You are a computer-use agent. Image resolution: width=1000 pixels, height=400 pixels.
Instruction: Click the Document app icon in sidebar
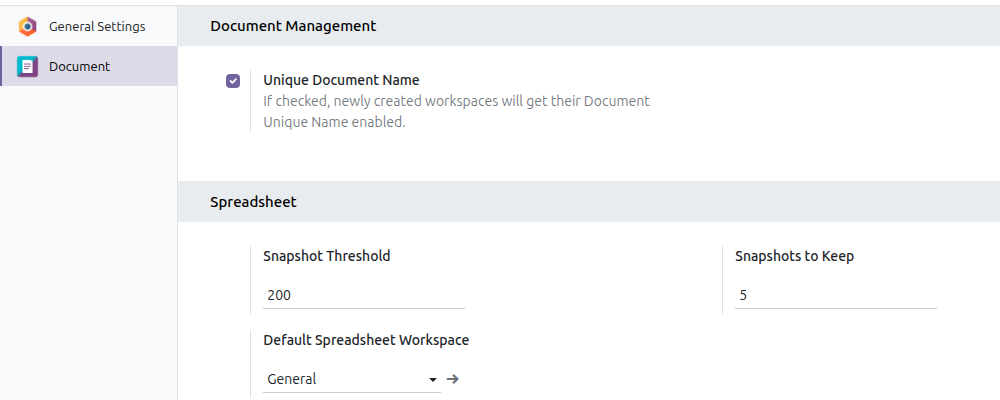click(27, 66)
